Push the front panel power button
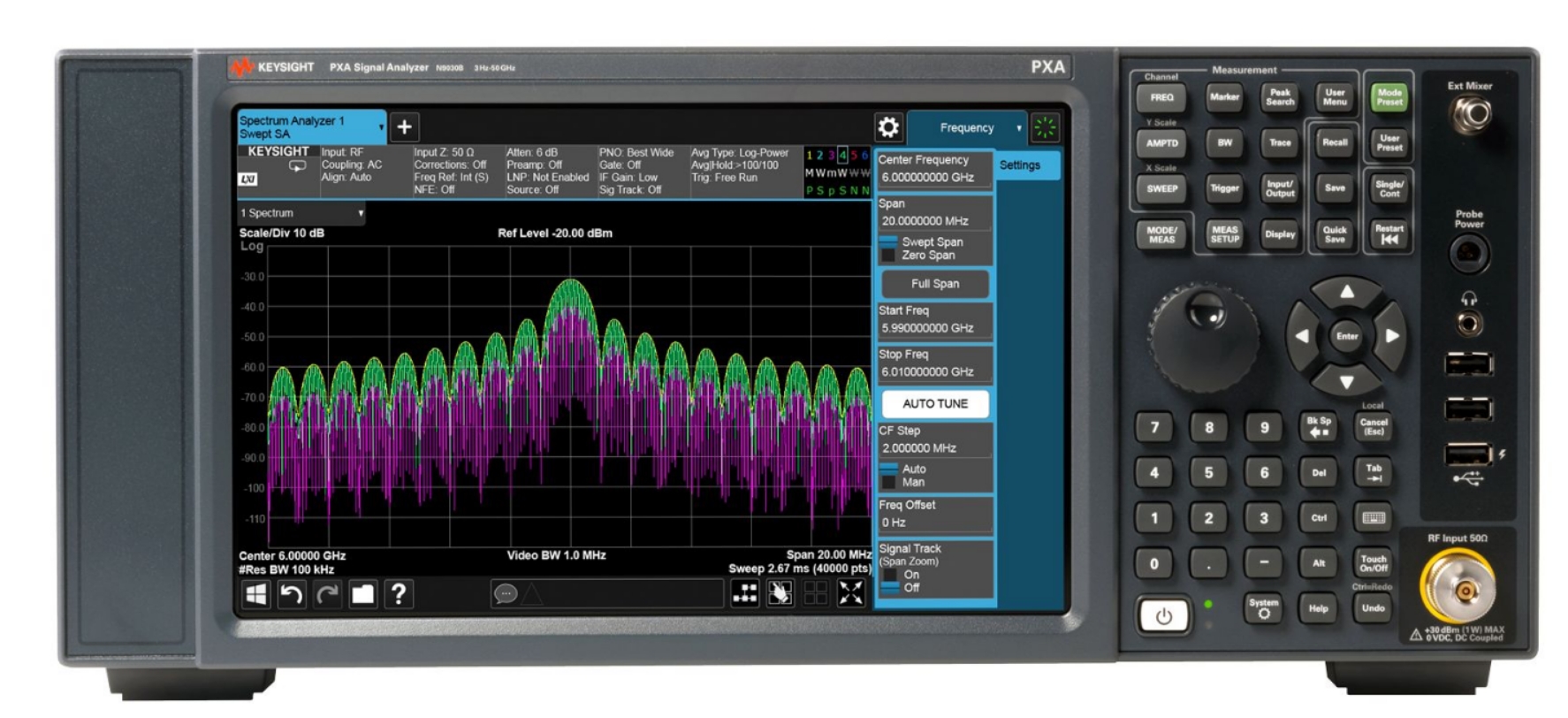1568x718 pixels. click(1163, 616)
